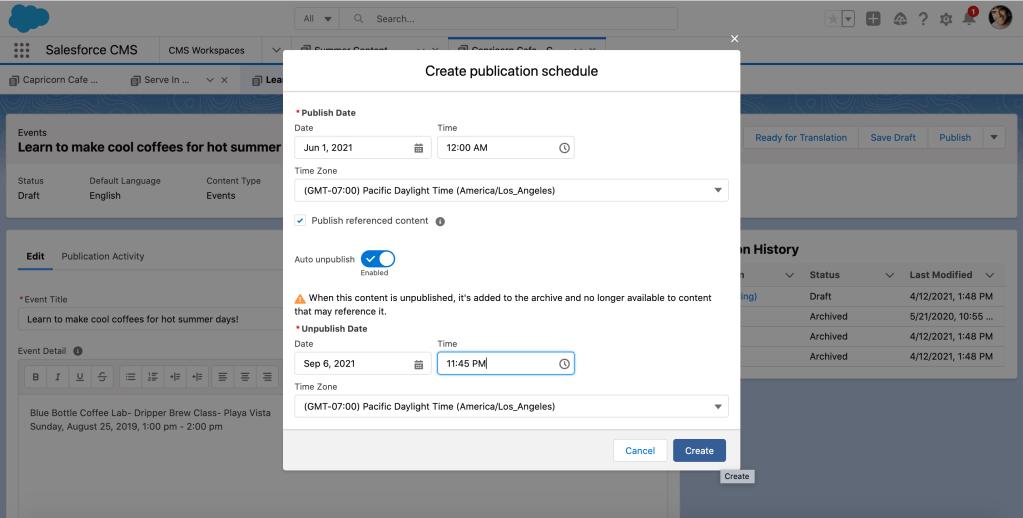Open the search scope All dropdown
This screenshot has height=518, width=1023.
[315, 19]
